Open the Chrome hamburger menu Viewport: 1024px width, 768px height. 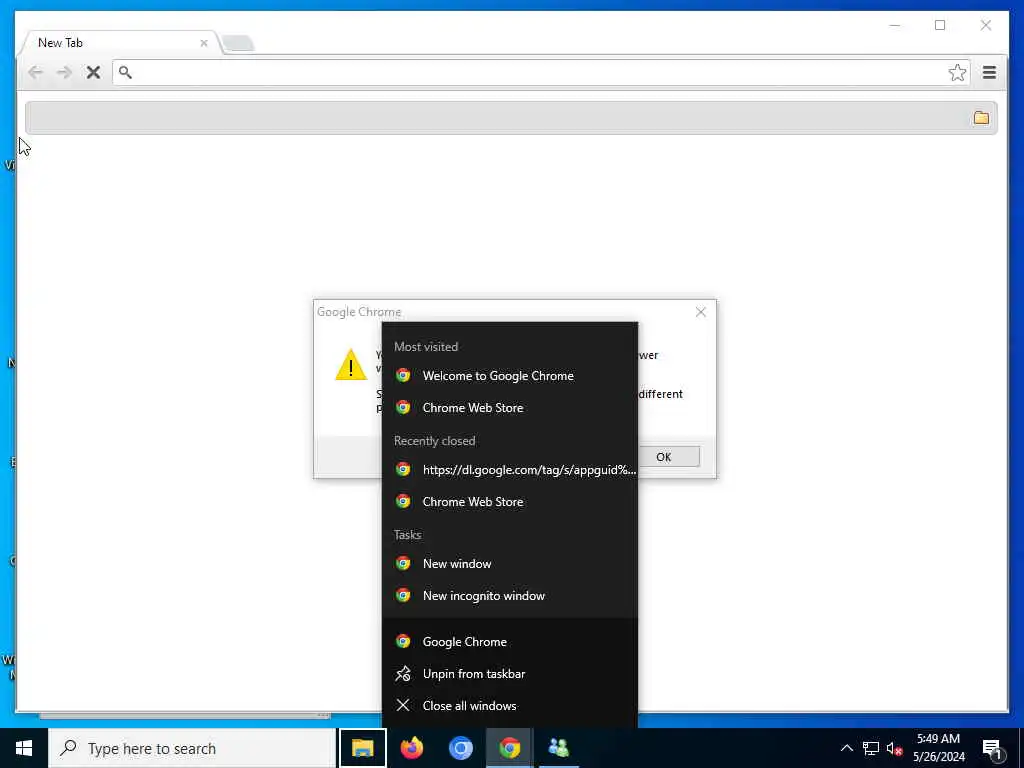(x=989, y=72)
